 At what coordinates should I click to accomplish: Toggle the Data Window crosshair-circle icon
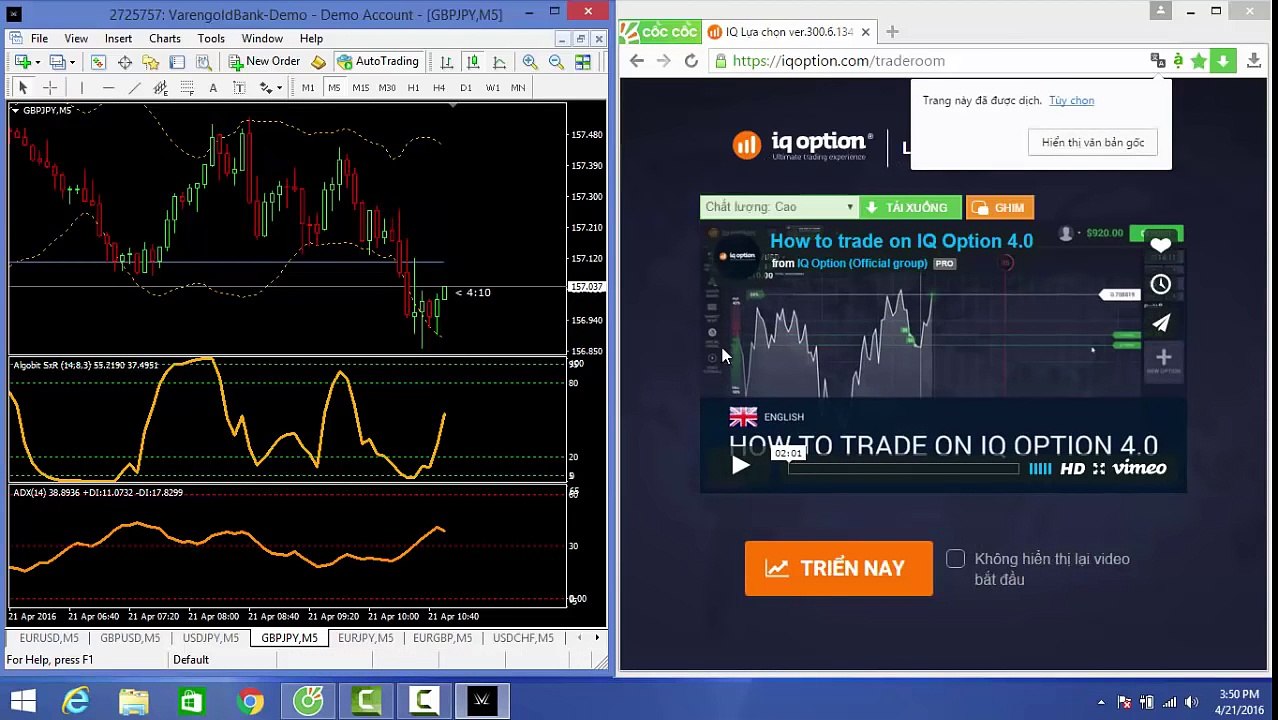point(125,62)
